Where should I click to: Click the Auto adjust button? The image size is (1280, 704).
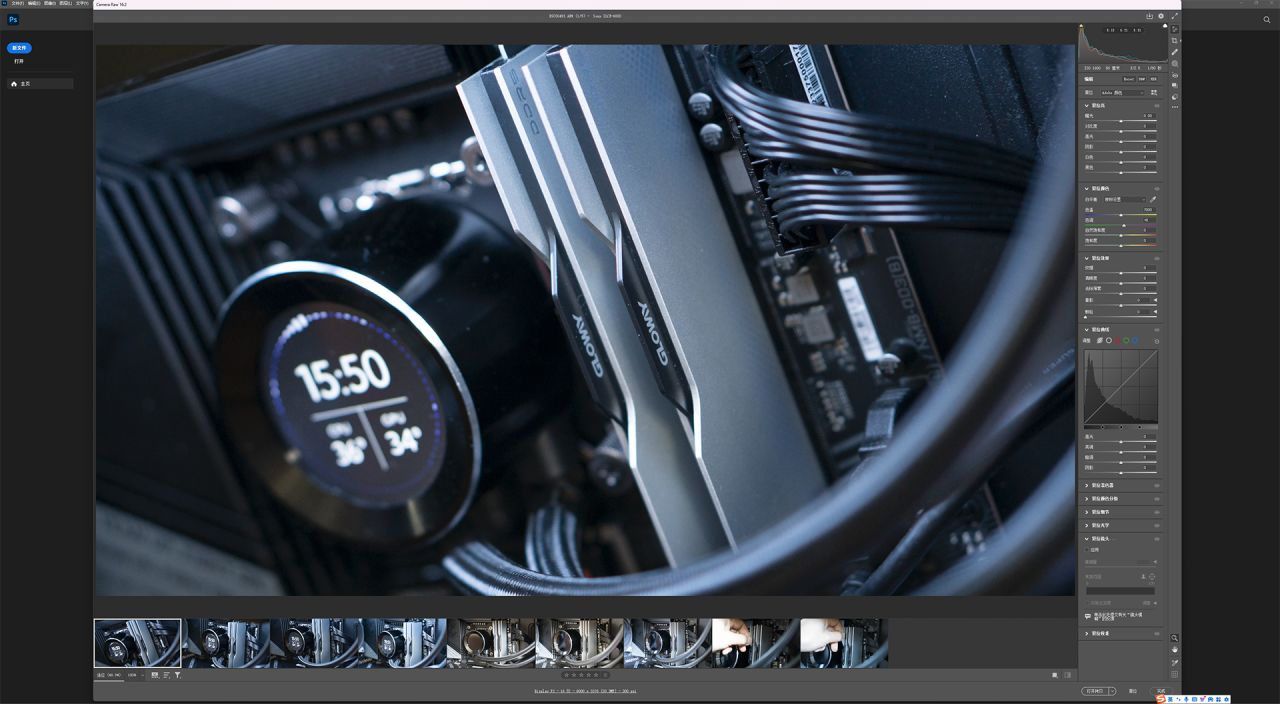[x=1129, y=79]
